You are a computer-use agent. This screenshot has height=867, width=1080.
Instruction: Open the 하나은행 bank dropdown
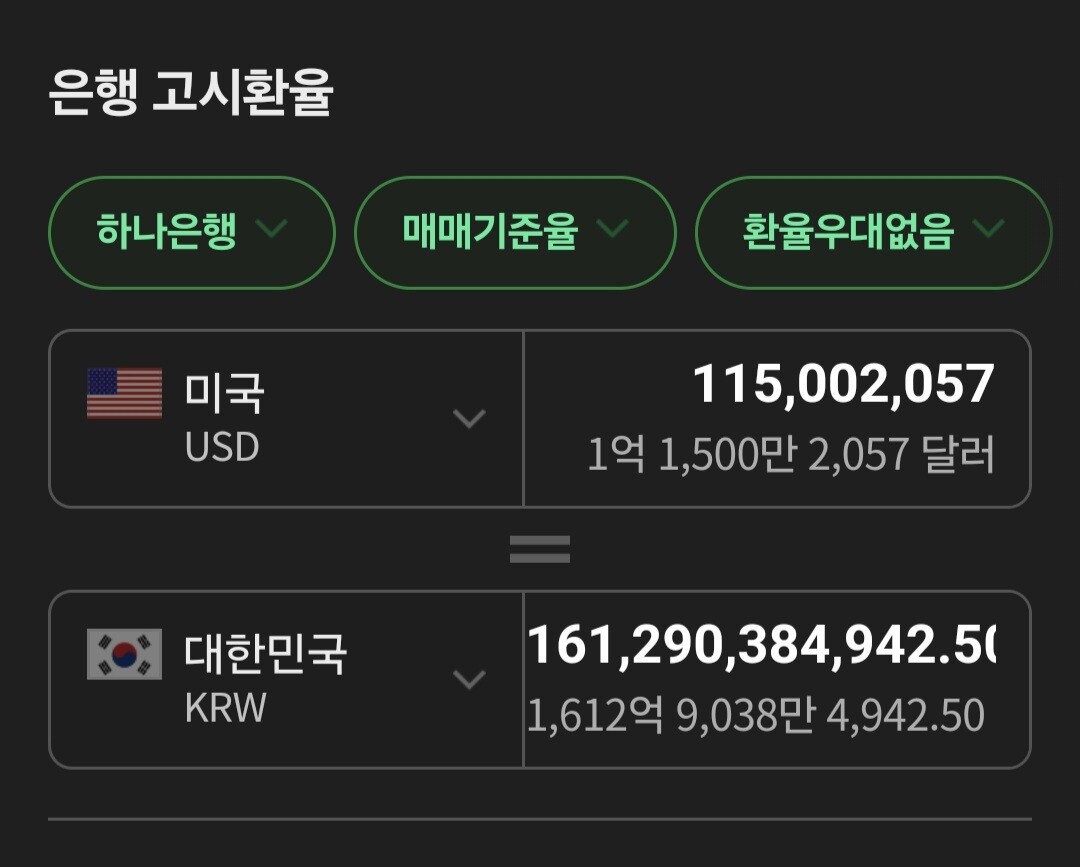pos(191,233)
